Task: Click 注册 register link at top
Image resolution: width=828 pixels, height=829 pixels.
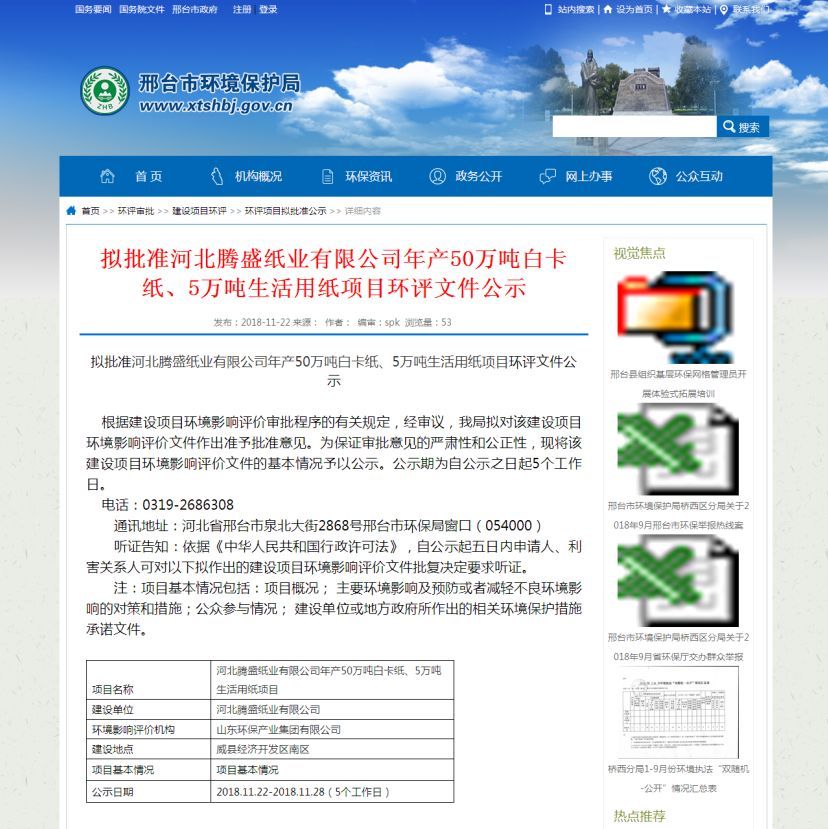Action: [242, 9]
